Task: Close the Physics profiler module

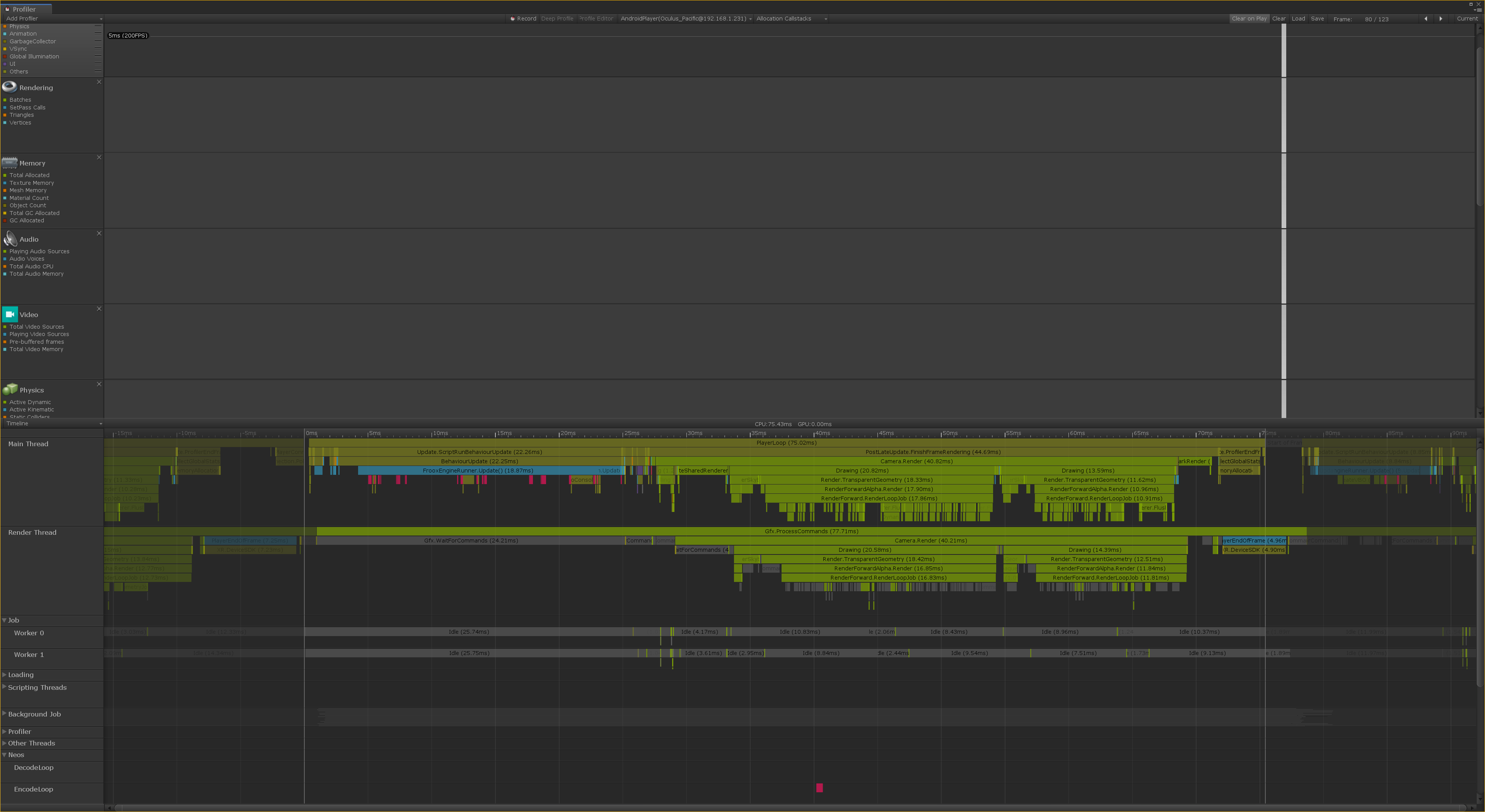Action: pyautogui.click(x=99, y=384)
